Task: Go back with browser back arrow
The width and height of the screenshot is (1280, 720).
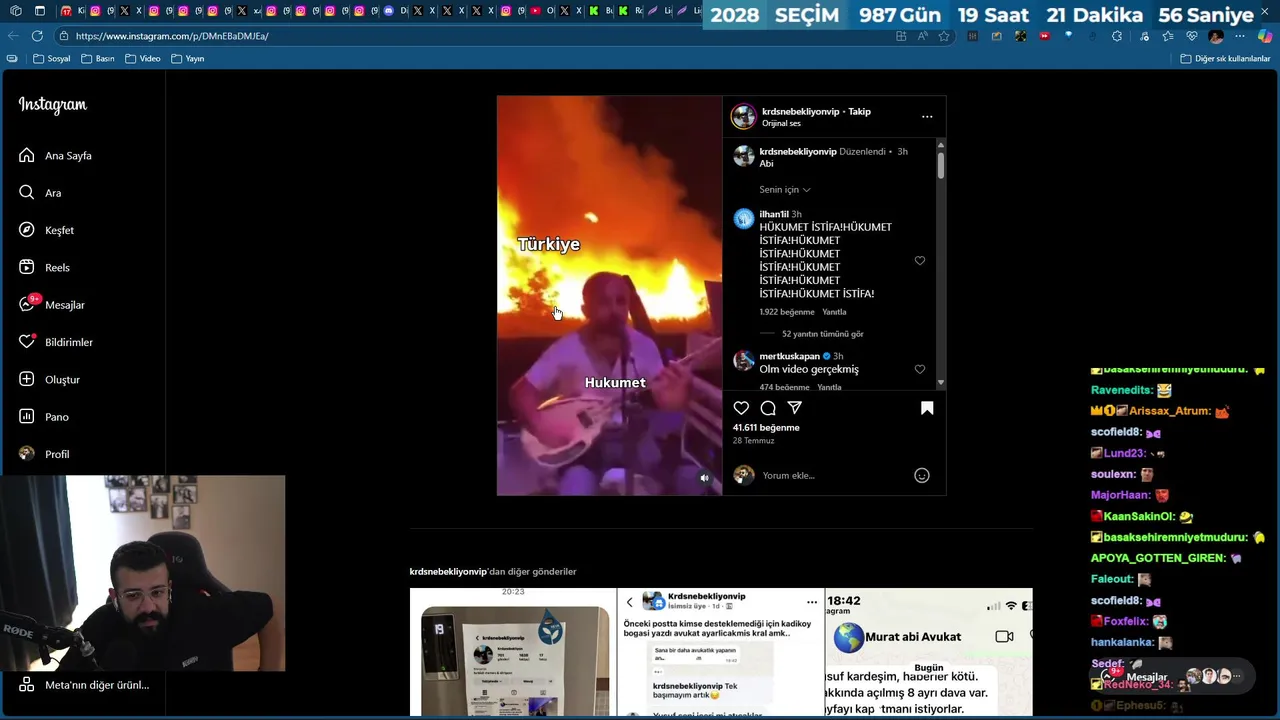Action: coord(12,36)
